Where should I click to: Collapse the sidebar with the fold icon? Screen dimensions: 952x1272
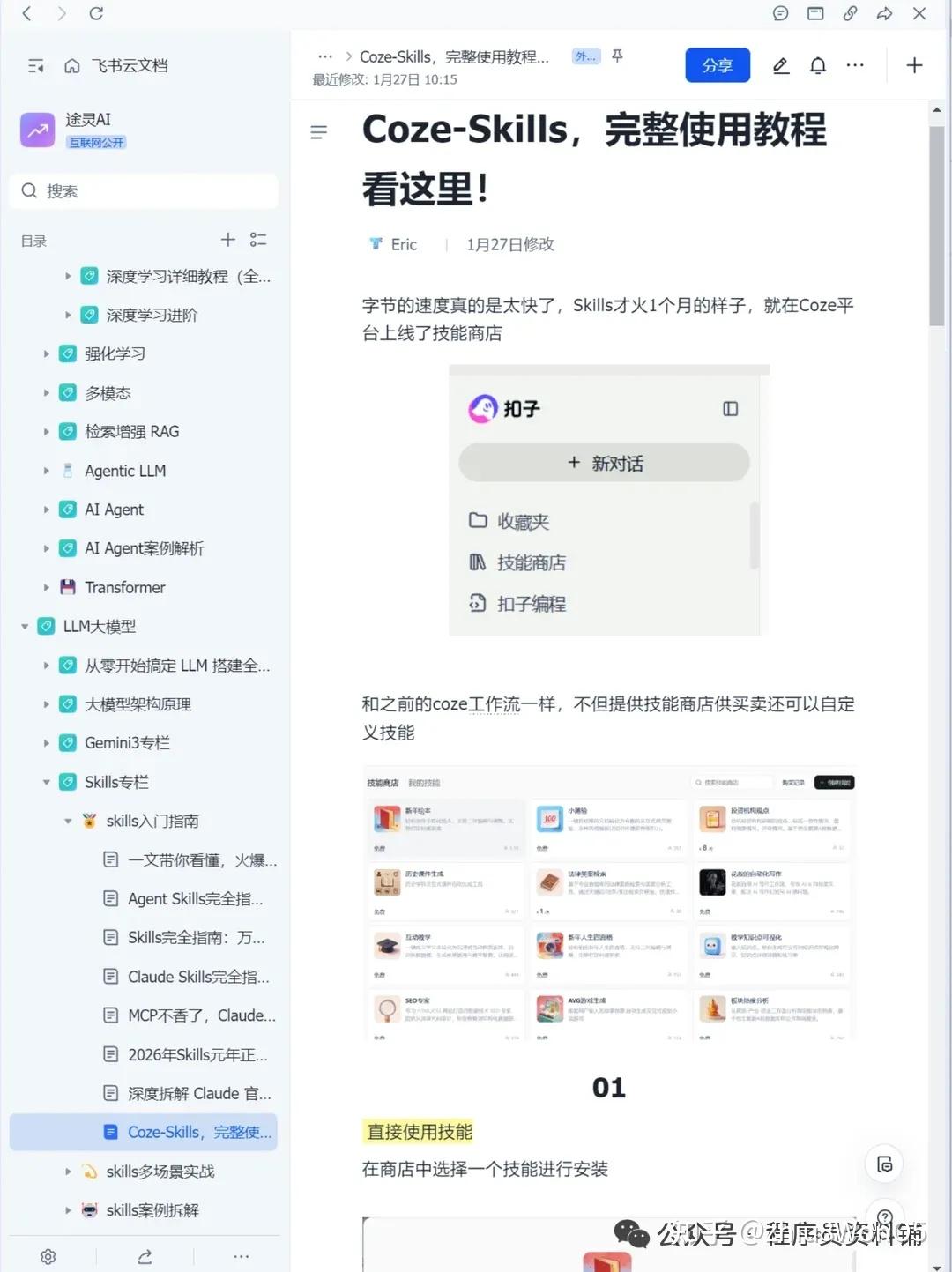coord(35,66)
